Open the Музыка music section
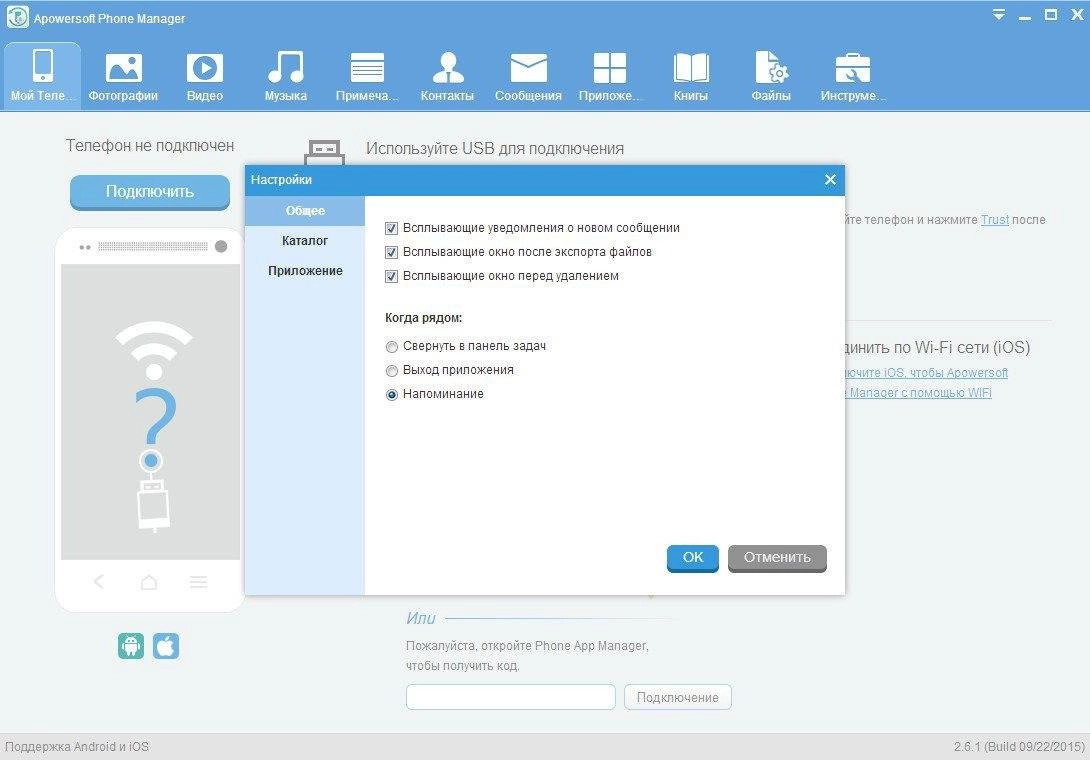1090x760 pixels. pos(285,75)
